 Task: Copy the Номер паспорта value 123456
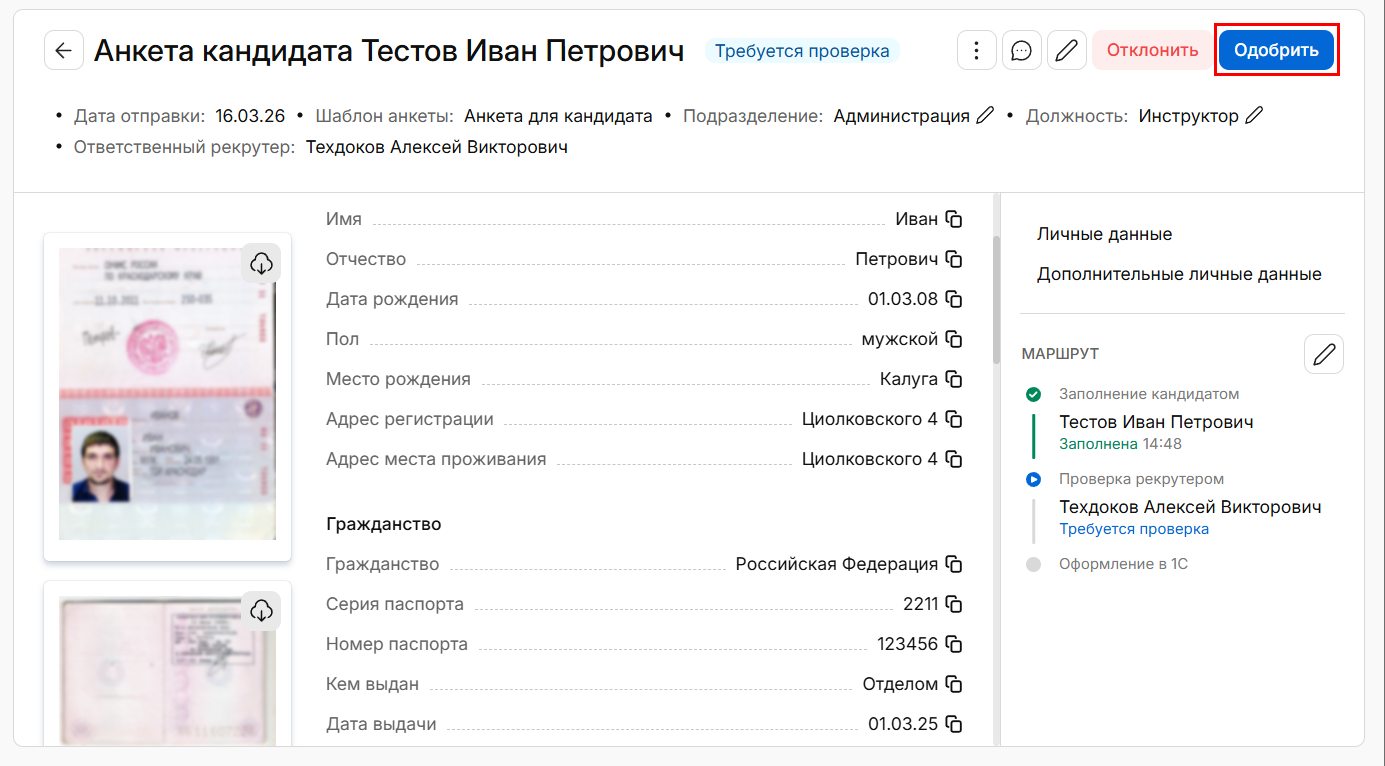pyautogui.click(x=954, y=644)
